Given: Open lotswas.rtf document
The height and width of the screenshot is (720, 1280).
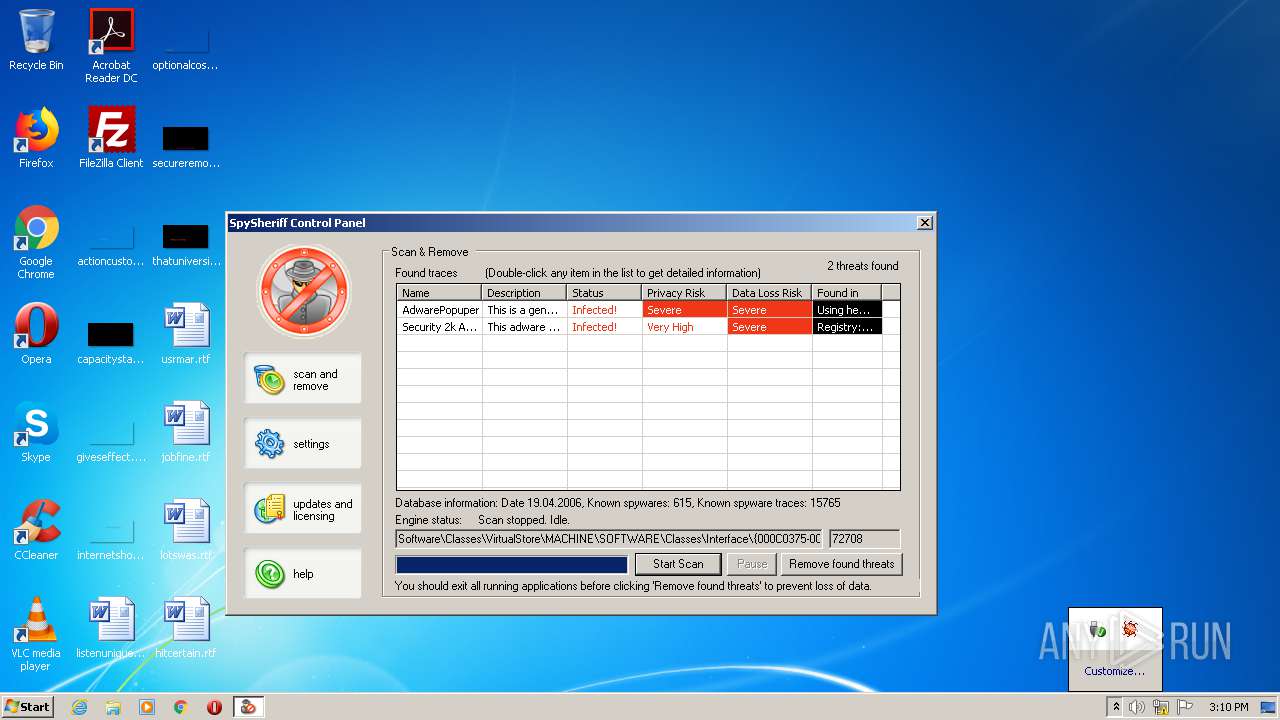Looking at the screenshot, I should click(x=186, y=530).
